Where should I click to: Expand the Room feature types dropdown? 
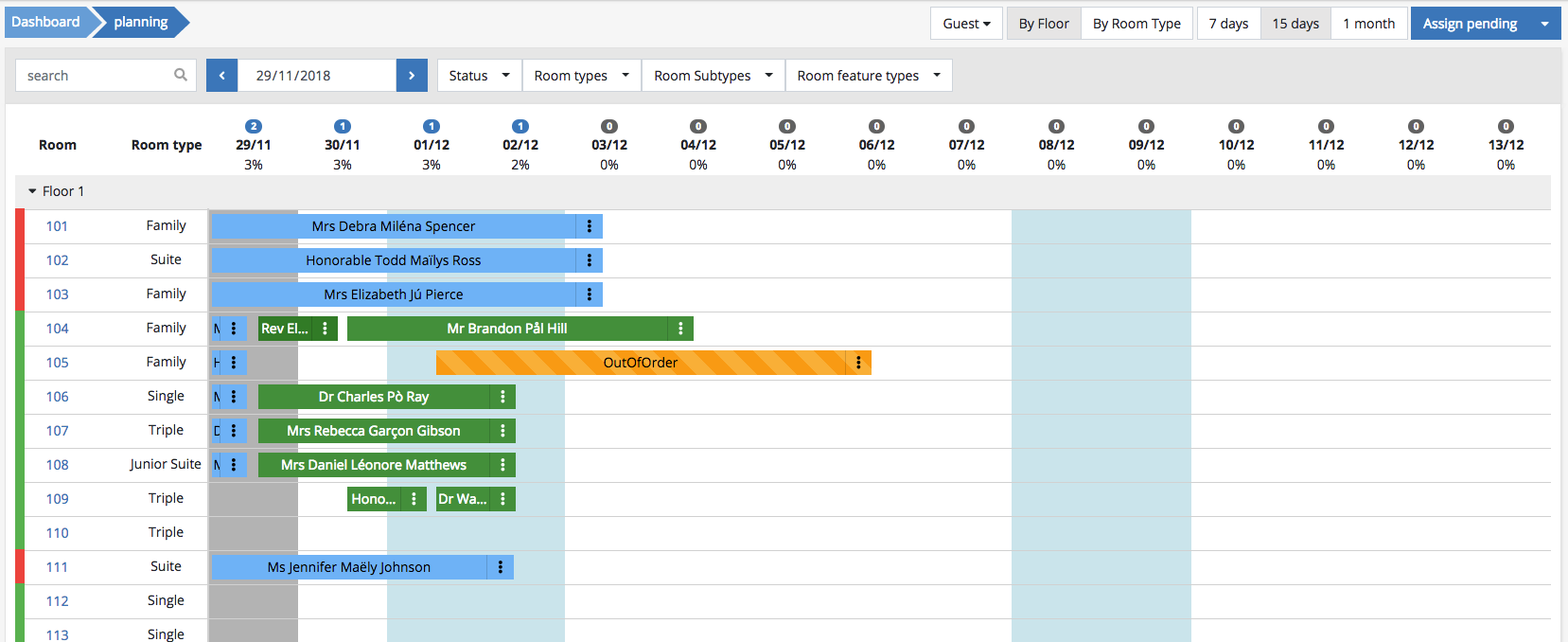click(868, 76)
